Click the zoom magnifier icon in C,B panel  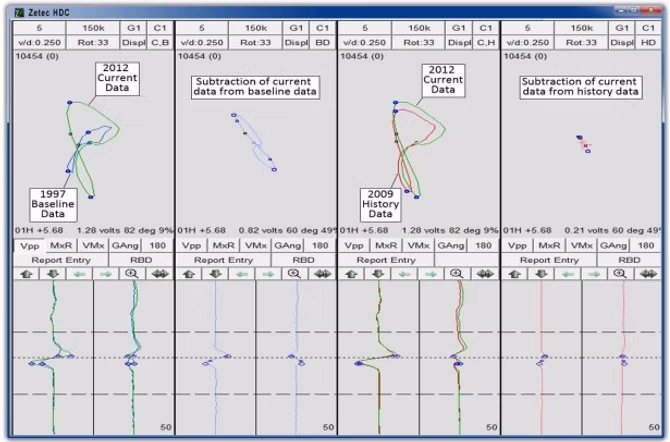tap(132, 274)
